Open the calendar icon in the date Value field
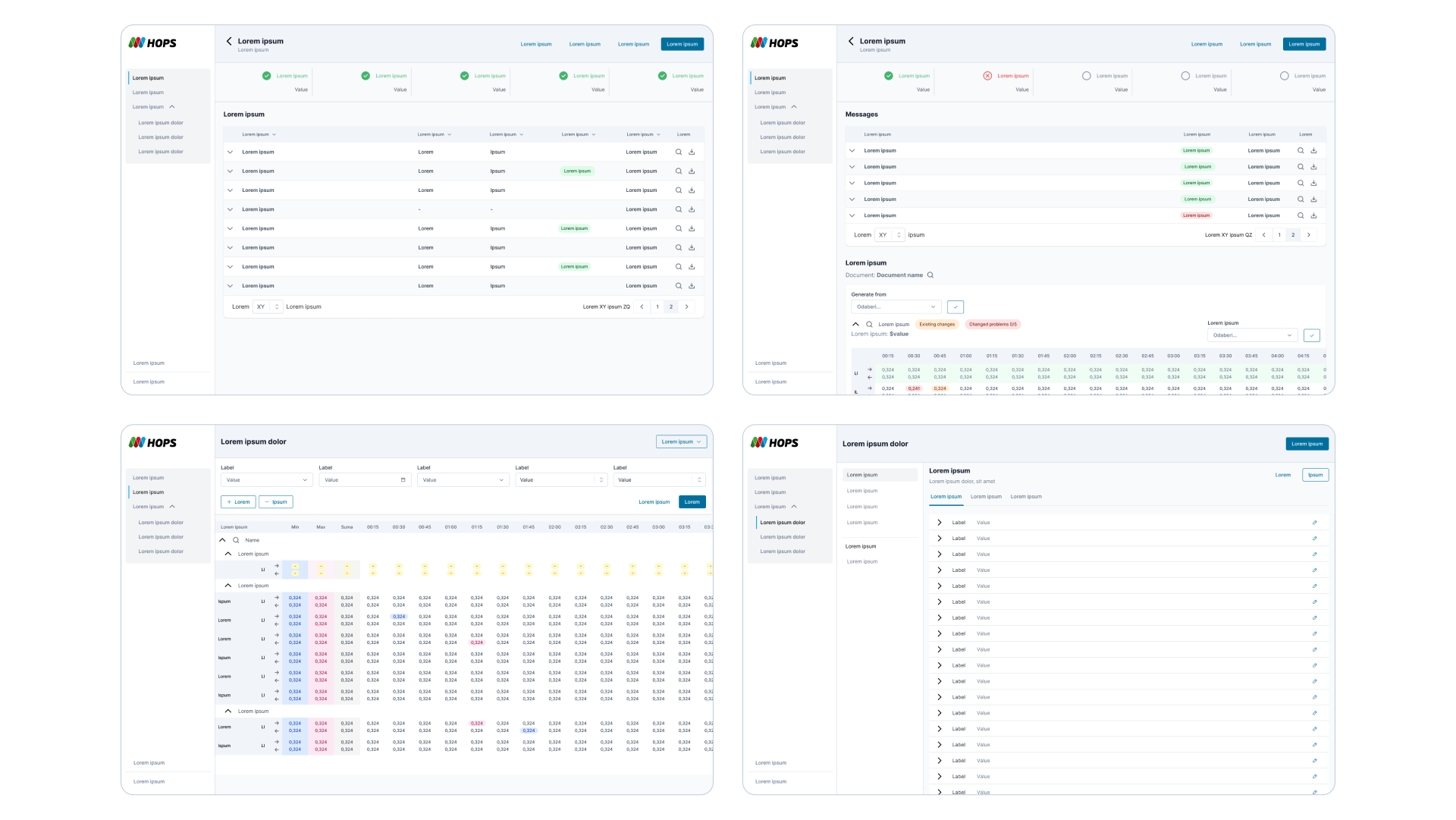Screen dimensions: 1456x820 pyautogui.click(x=403, y=479)
